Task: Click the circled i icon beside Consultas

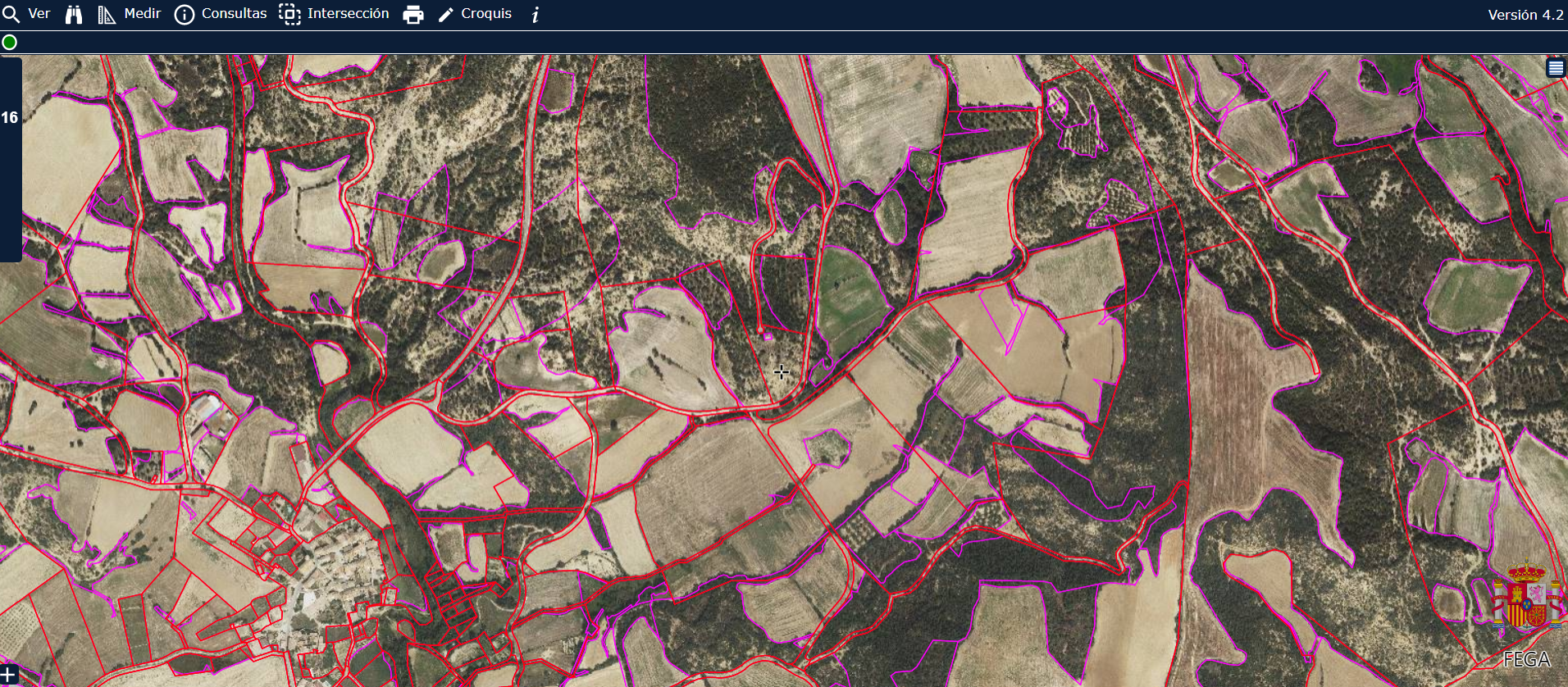Action: point(185,15)
